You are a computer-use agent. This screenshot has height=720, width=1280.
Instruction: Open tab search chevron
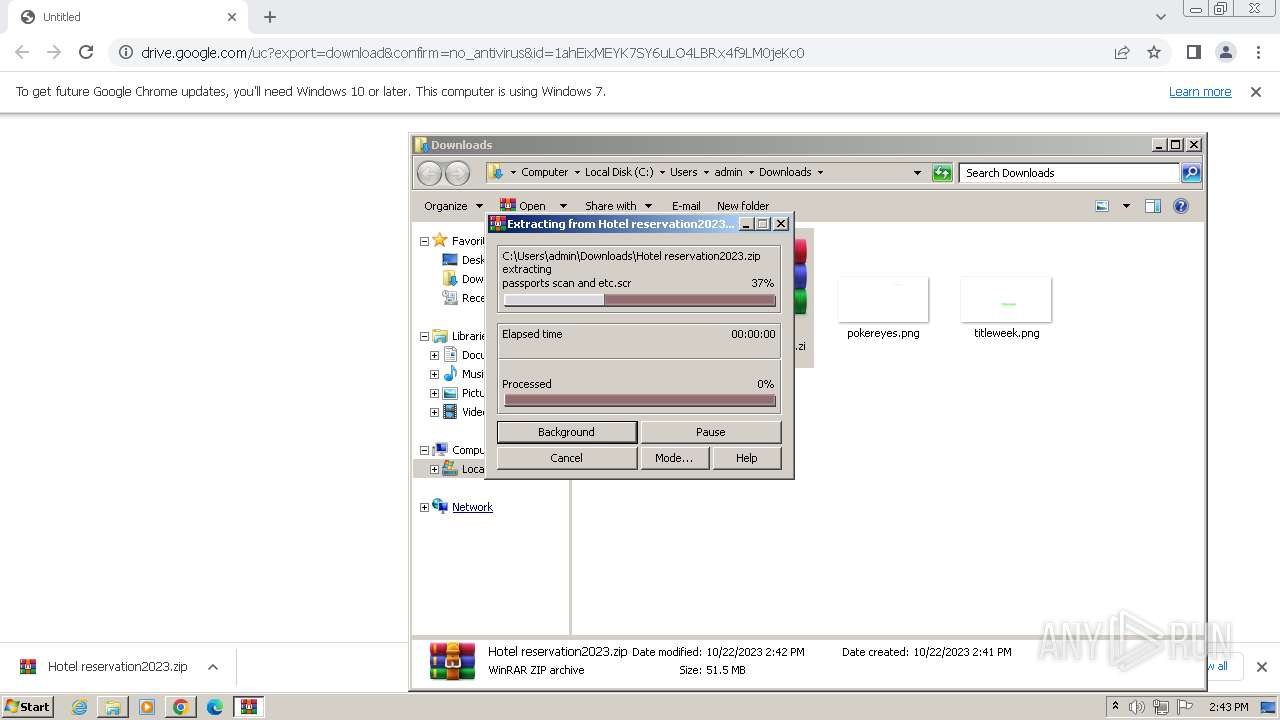point(1160,17)
